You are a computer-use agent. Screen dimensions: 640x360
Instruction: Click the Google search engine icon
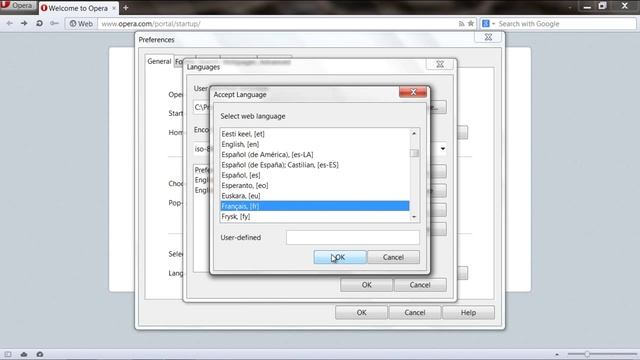click(486, 24)
